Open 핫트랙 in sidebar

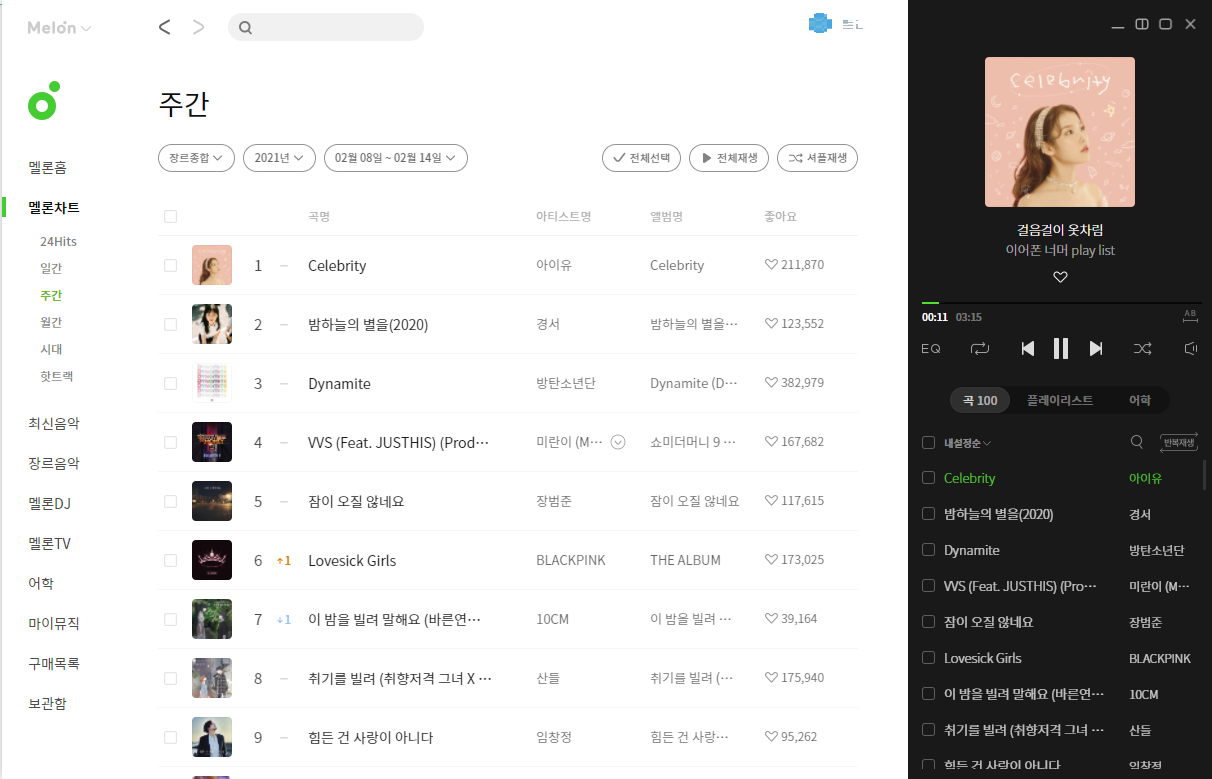pos(57,377)
